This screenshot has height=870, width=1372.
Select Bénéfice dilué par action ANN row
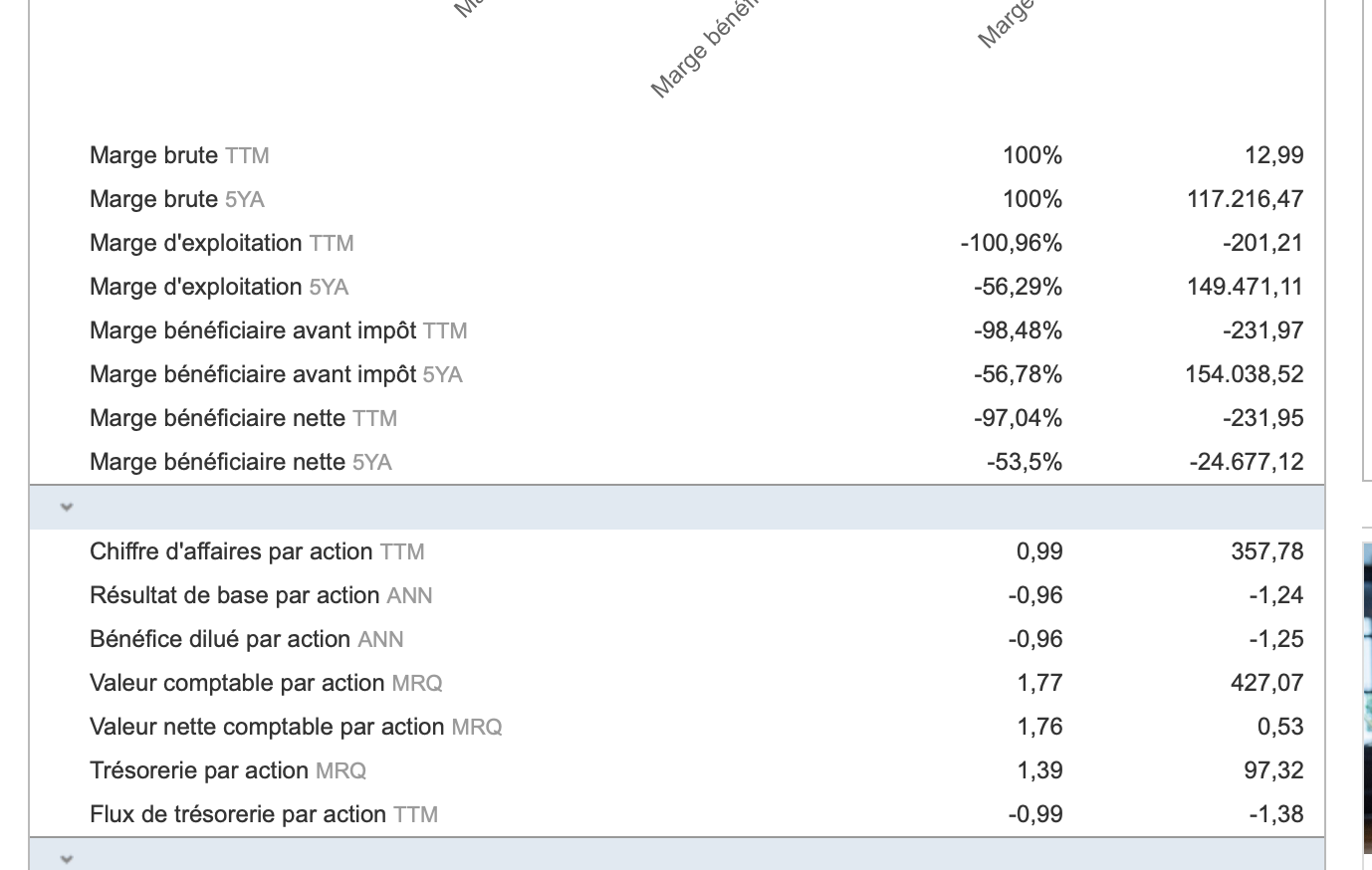246,639
